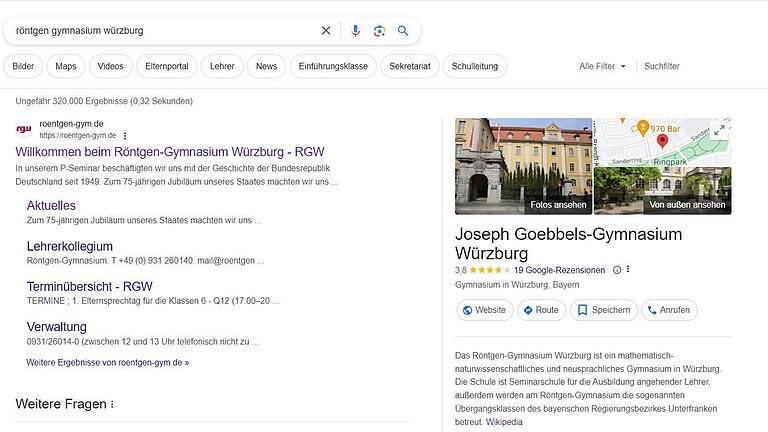
Task: Open the Alle Filter dropdown
Action: (x=602, y=66)
